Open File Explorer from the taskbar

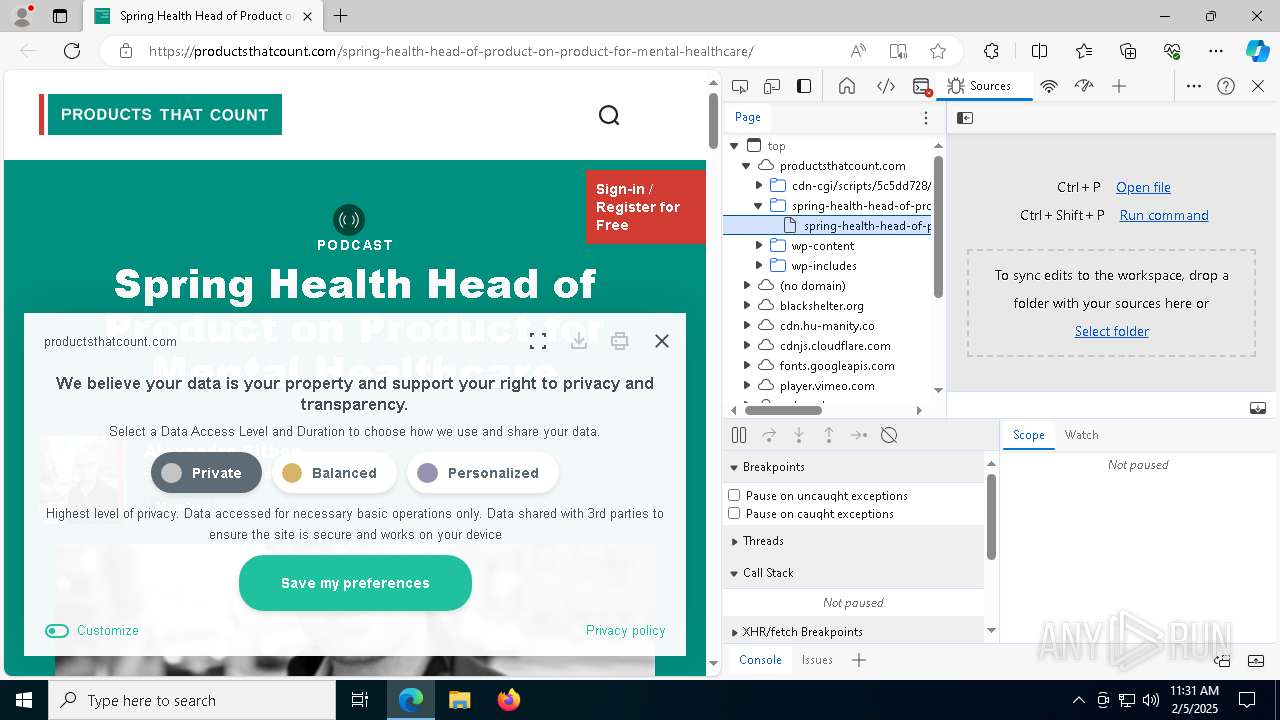pyautogui.click(x=459, y=700)
